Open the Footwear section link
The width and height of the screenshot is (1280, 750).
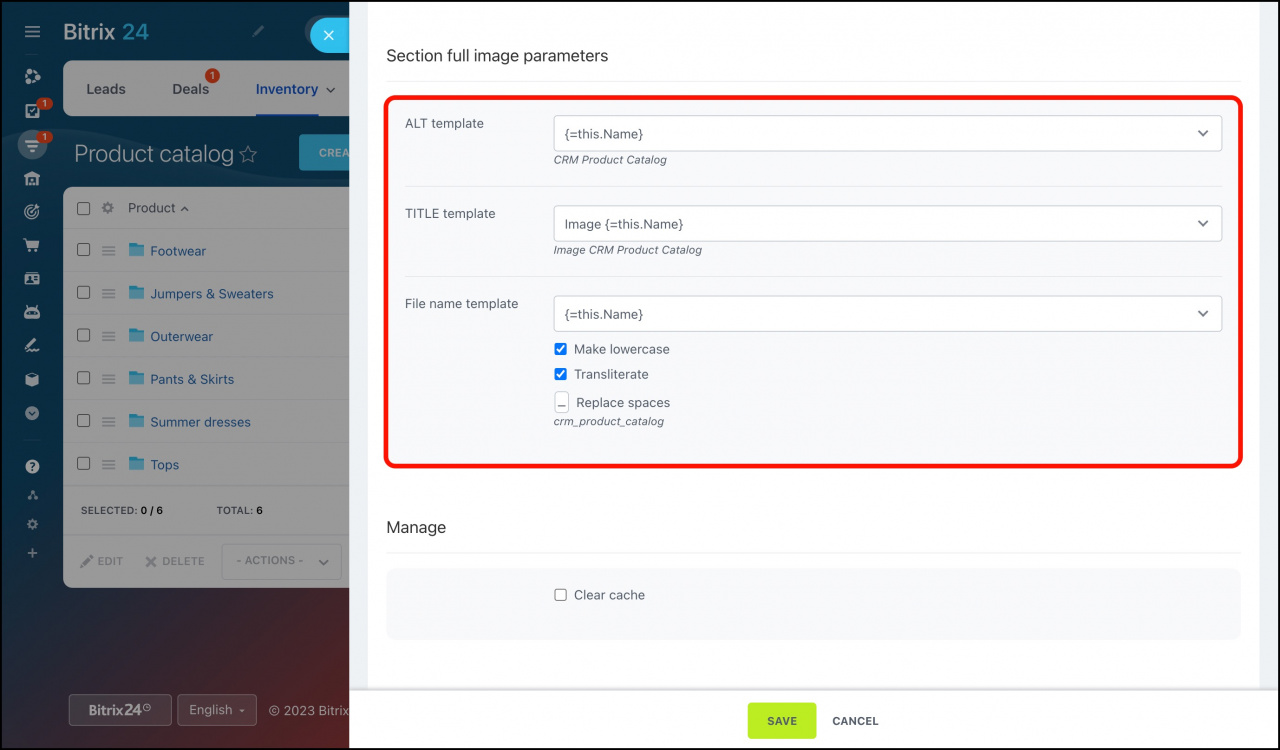coord(178,251)
